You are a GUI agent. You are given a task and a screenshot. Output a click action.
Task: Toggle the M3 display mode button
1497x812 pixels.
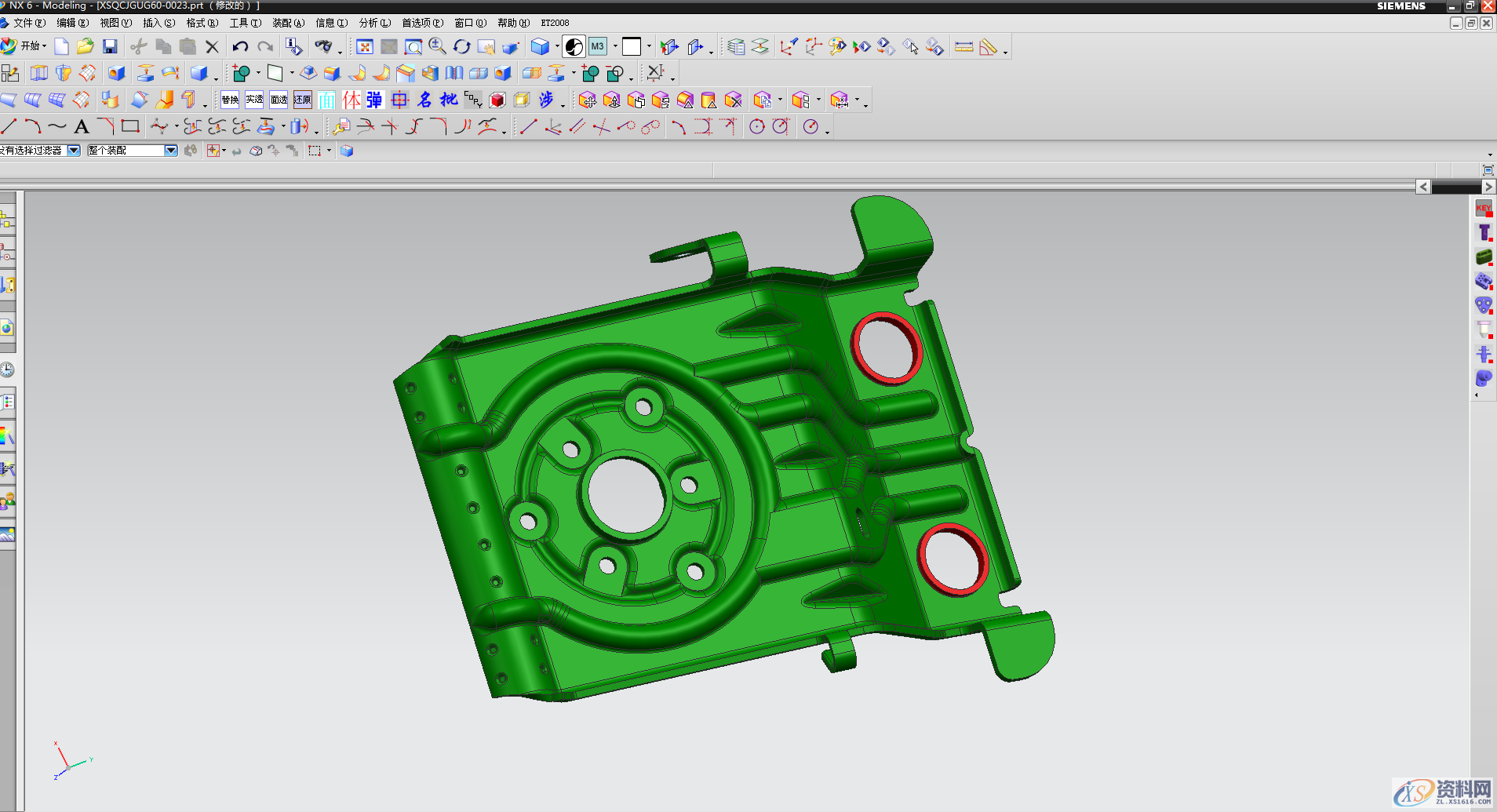[598, 47]
